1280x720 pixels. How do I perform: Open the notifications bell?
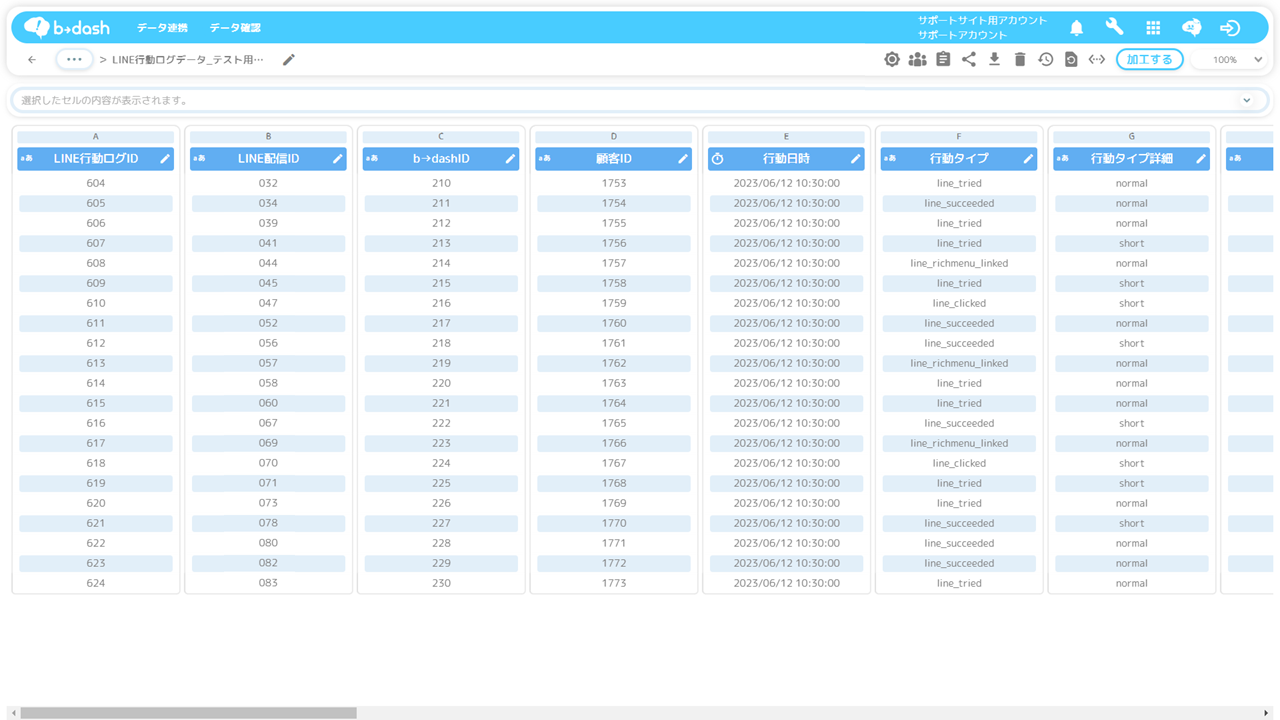[1076, 28]
